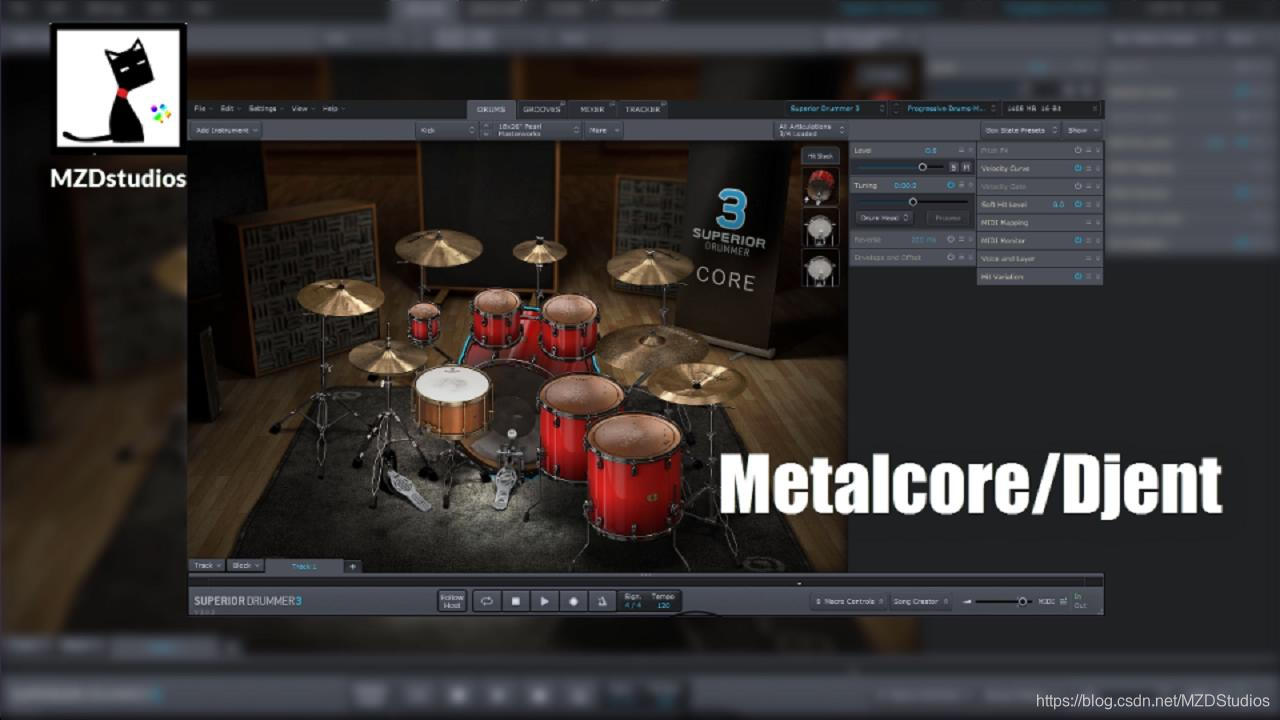Image resolution: width=1280 pixels, height=720 pixels.
Task: Toggle the Hit Variation power button
Action: (x=1078, y=276)
